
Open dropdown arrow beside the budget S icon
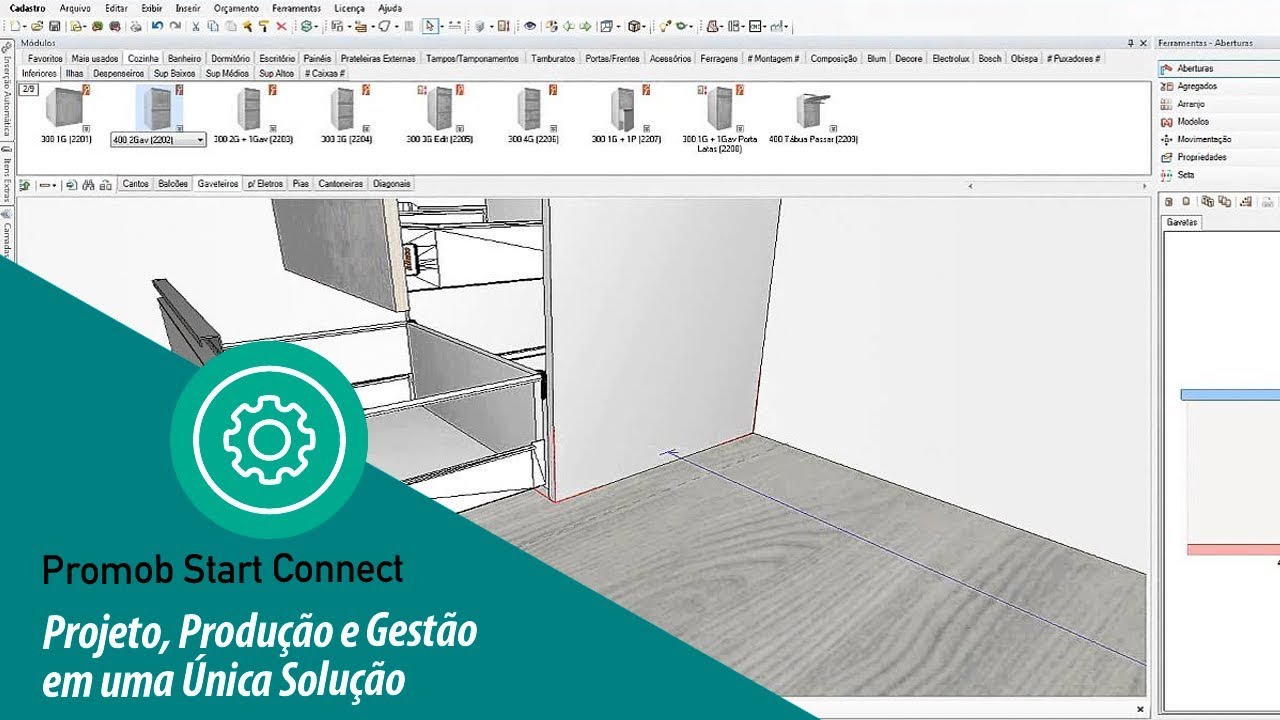coord(316,26)
